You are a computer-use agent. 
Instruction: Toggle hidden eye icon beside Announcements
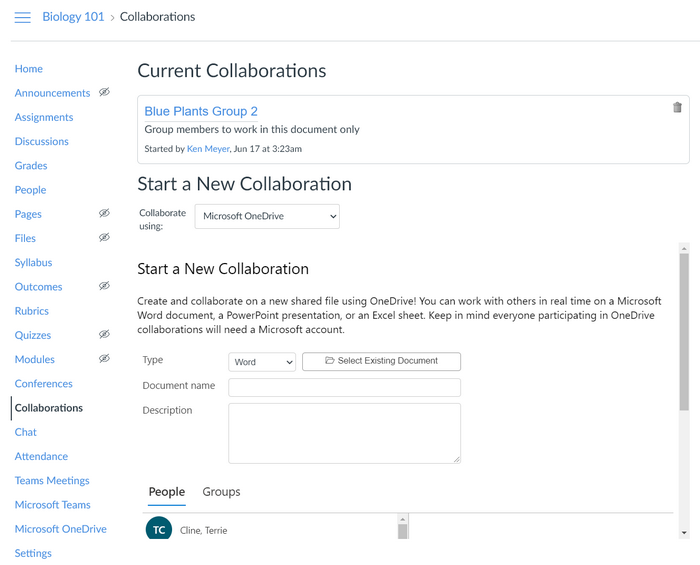point(104,92)
